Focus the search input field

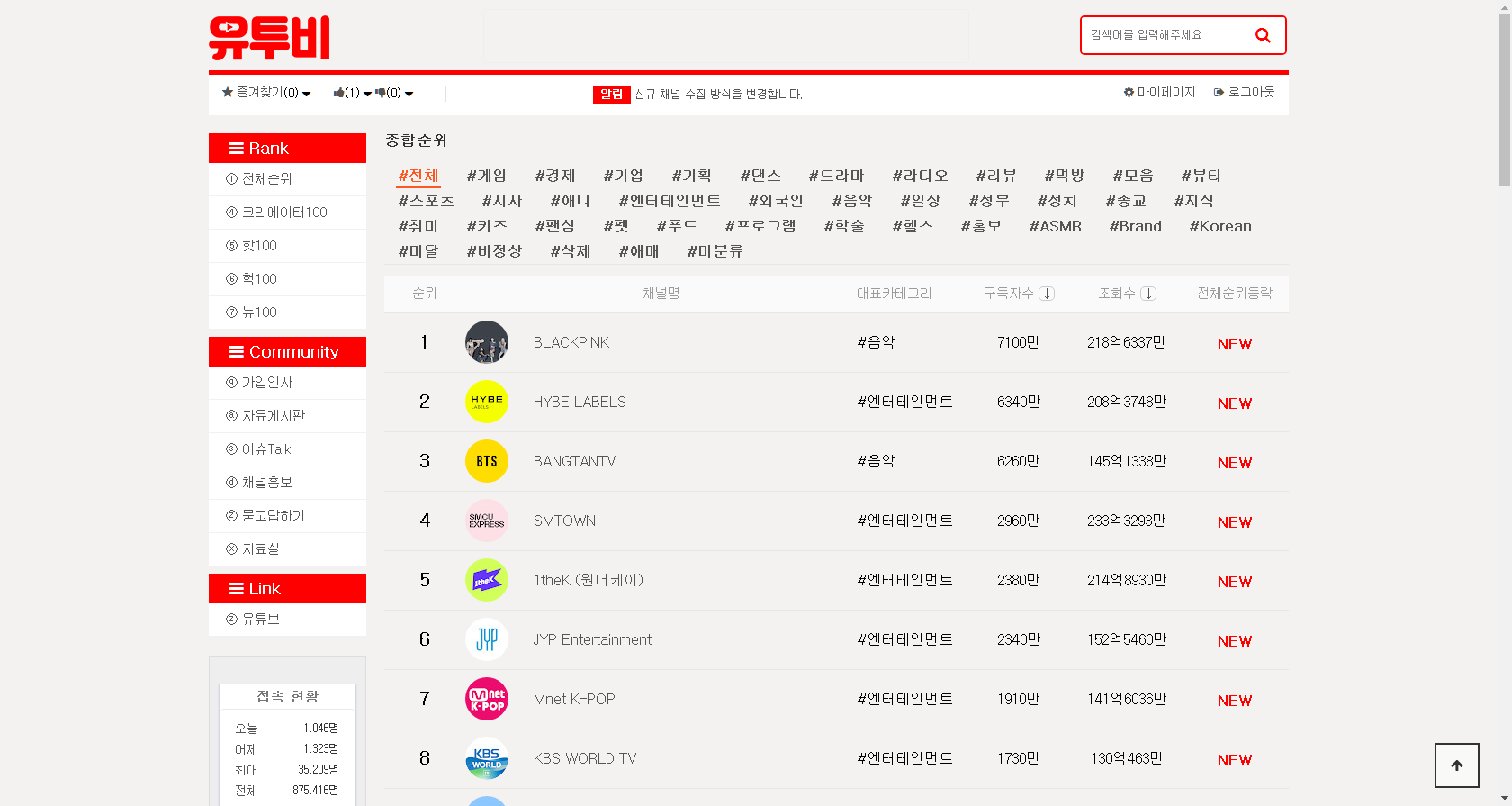click(1165, 35)
